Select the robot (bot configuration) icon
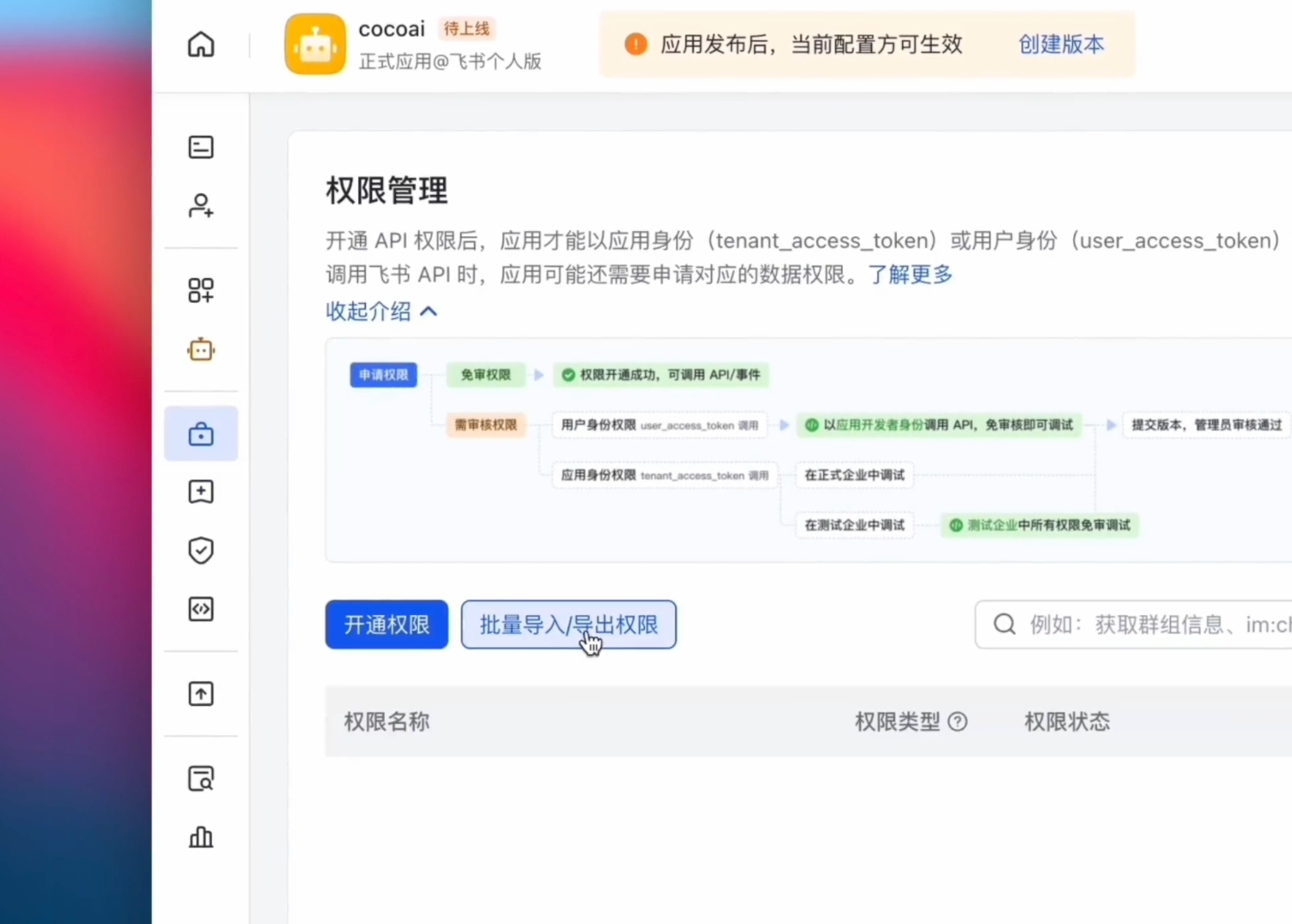The width and height of the screenshot is (1292, 924). pos(200,350)
